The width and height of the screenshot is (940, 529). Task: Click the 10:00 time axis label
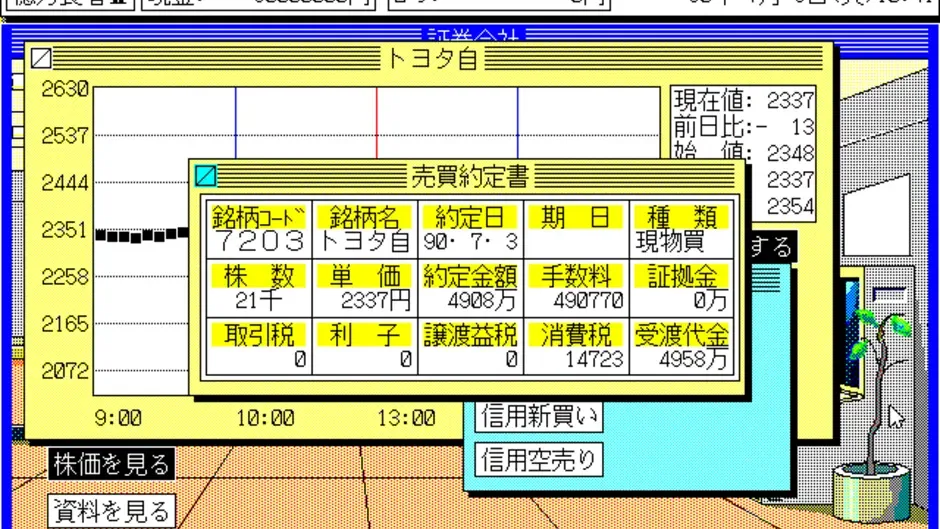(265, 418)
